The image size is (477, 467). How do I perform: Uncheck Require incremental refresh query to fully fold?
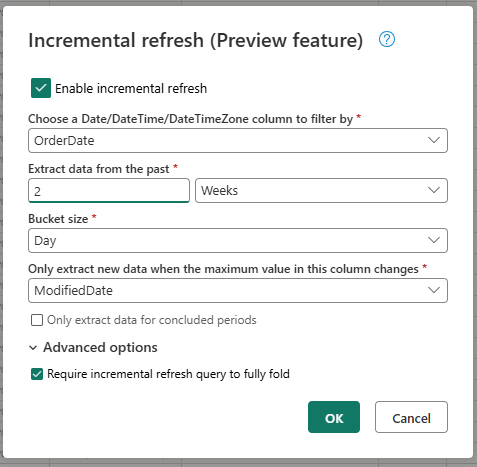tap(37, 374)
